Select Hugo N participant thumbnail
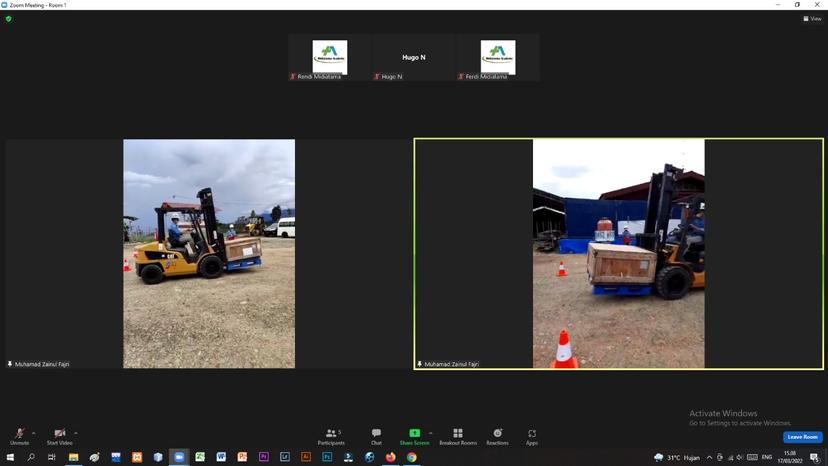This screenshot has height=466, width=828. (413, 58)
